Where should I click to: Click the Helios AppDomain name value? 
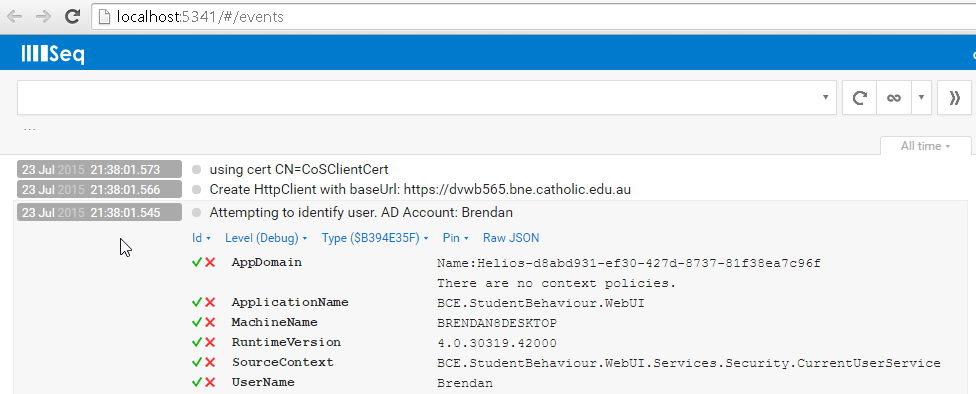[x=629, y=263]
